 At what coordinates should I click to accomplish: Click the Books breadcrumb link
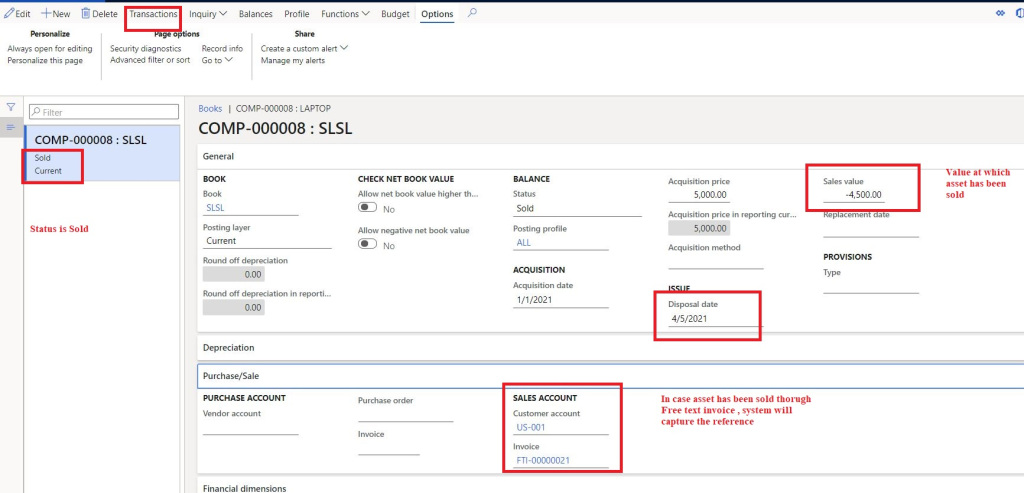[x=210, y=108]
